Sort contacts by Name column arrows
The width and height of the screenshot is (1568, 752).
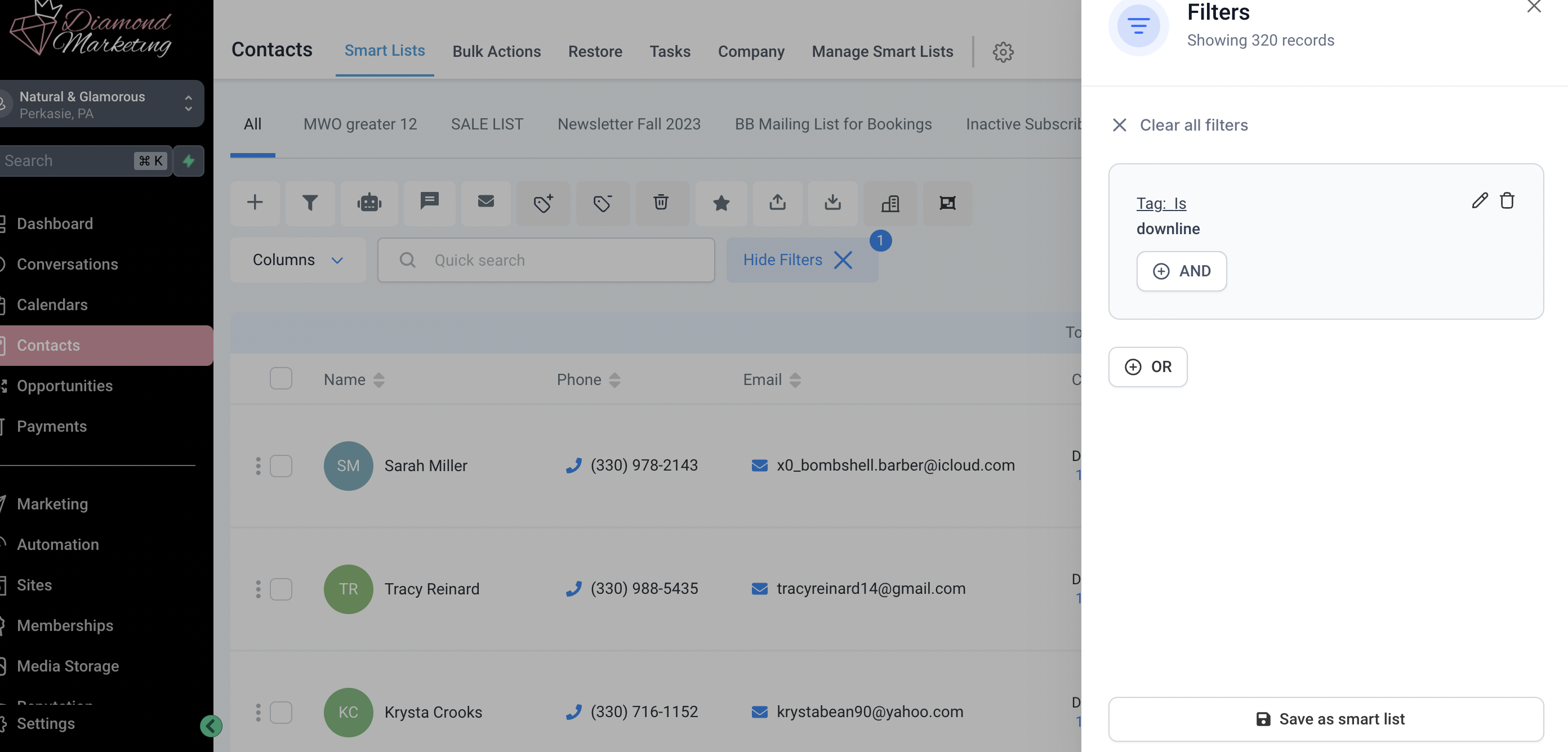click(x=378, y=379)
